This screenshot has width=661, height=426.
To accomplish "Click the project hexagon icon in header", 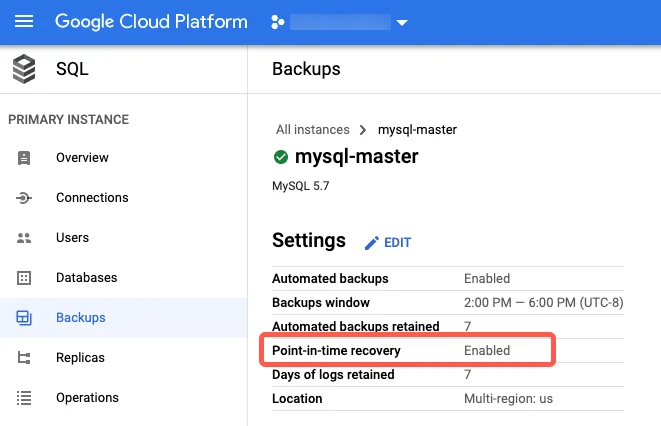I will click(278, 22).
